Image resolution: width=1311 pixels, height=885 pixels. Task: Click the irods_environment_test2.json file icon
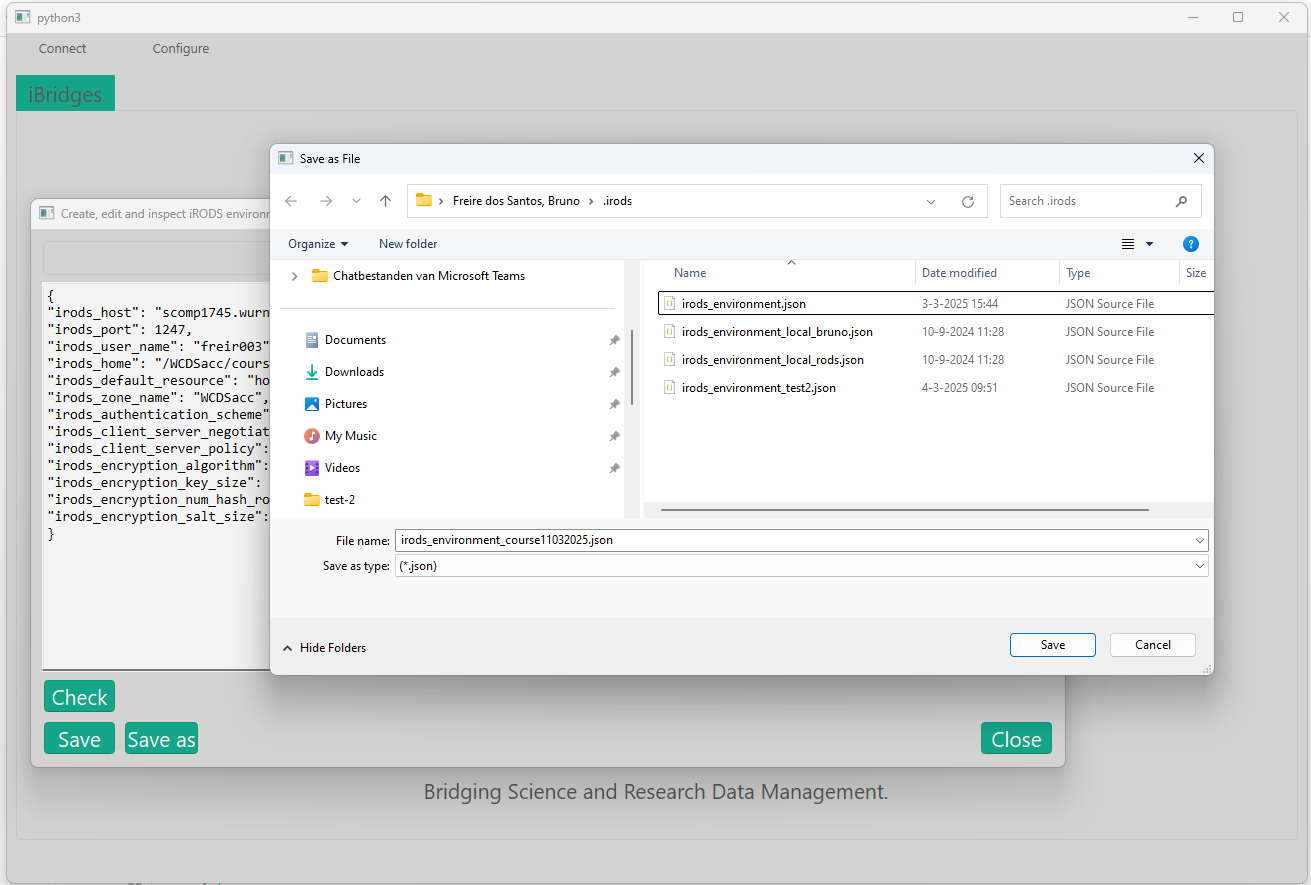670,388
